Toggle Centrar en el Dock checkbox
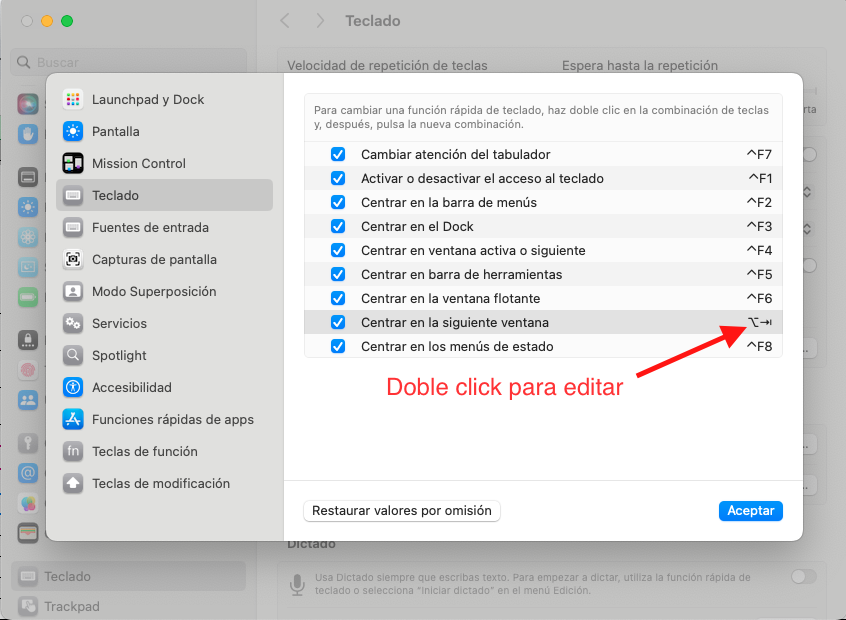Image resolution: width=846 pixels, height=620 pixels. (338, 227)
